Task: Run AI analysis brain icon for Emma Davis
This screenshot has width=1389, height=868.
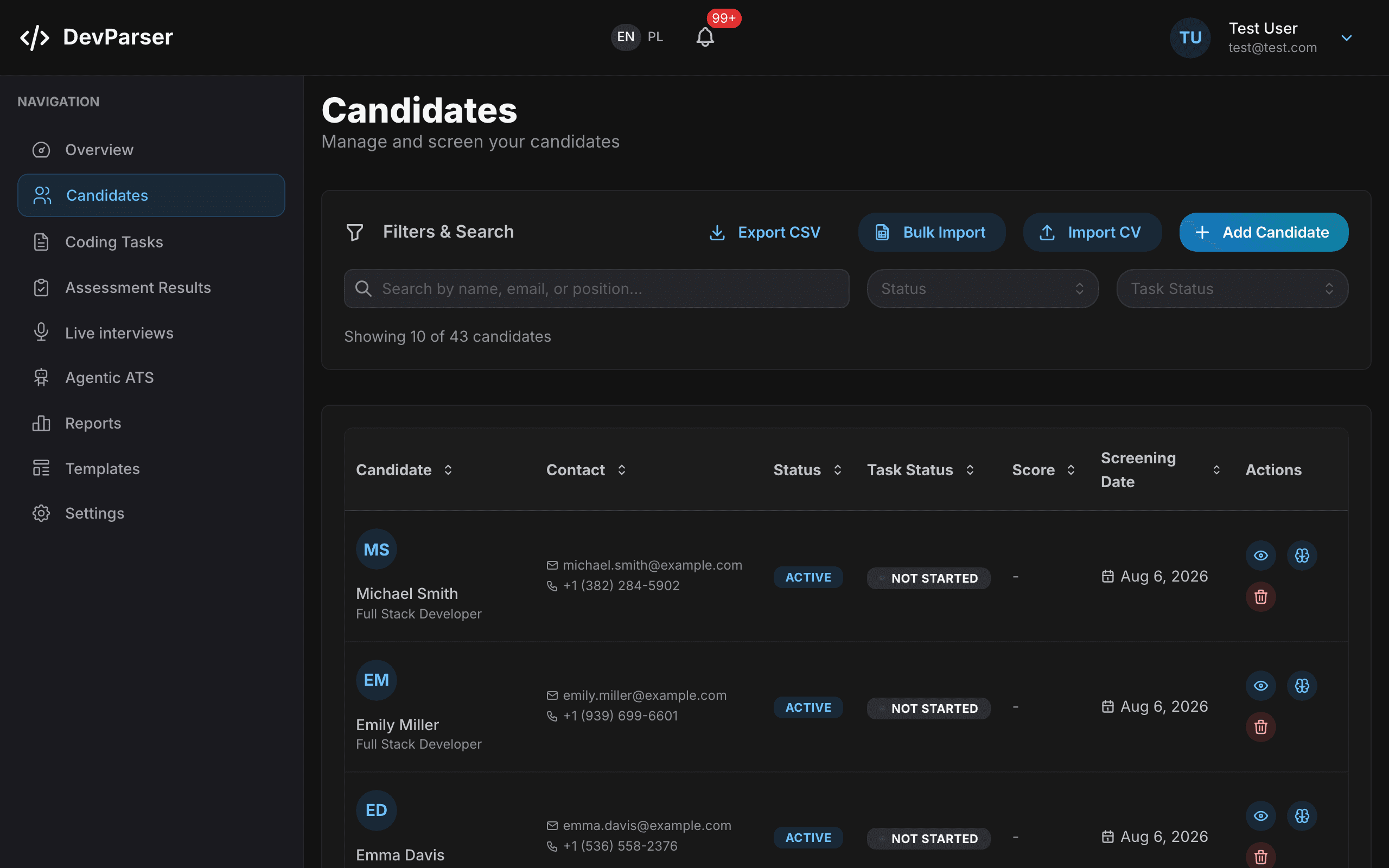Action: pyautogui.click(x=1302, y=816)
